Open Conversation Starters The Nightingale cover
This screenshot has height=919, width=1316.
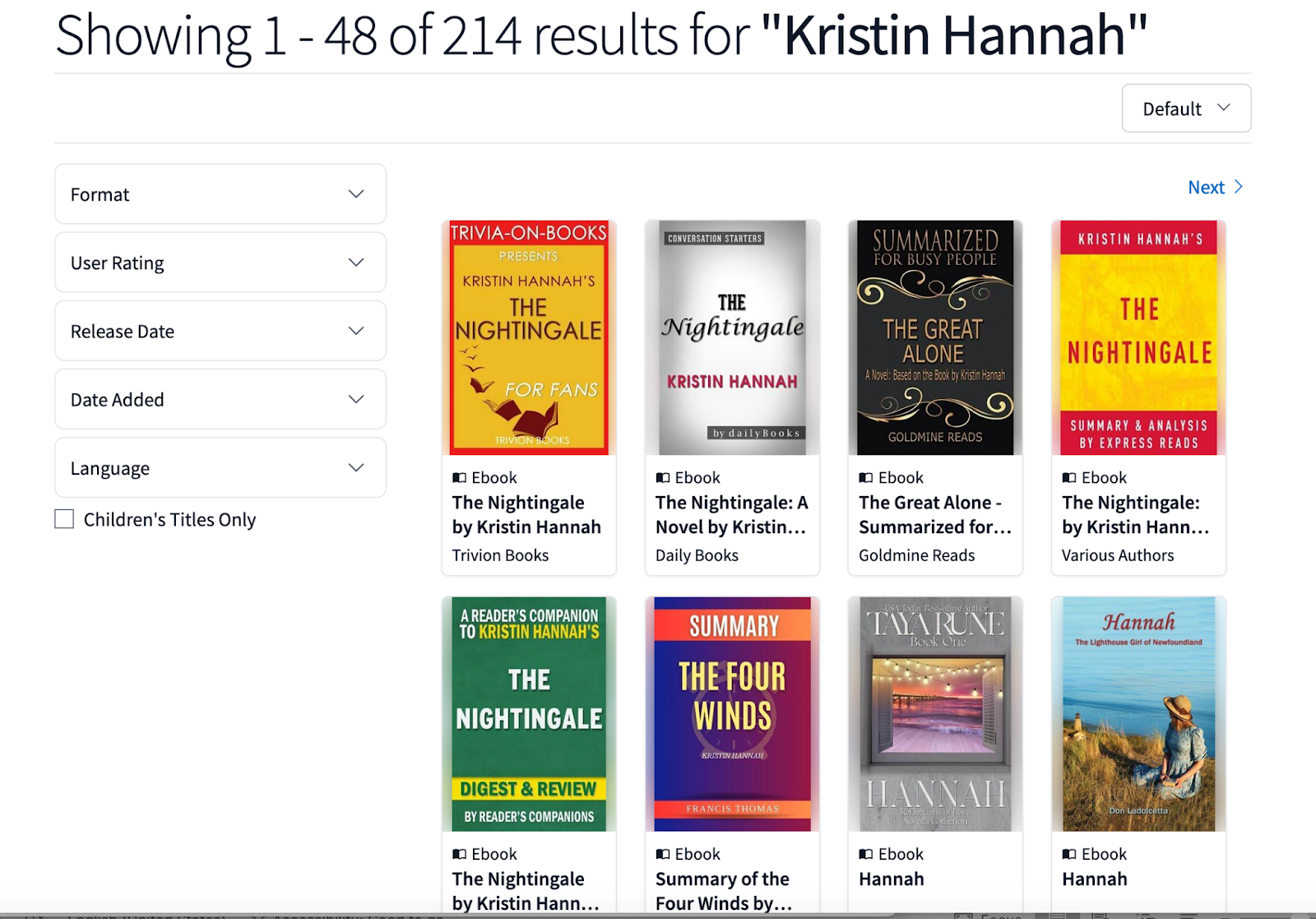point(732,337)
